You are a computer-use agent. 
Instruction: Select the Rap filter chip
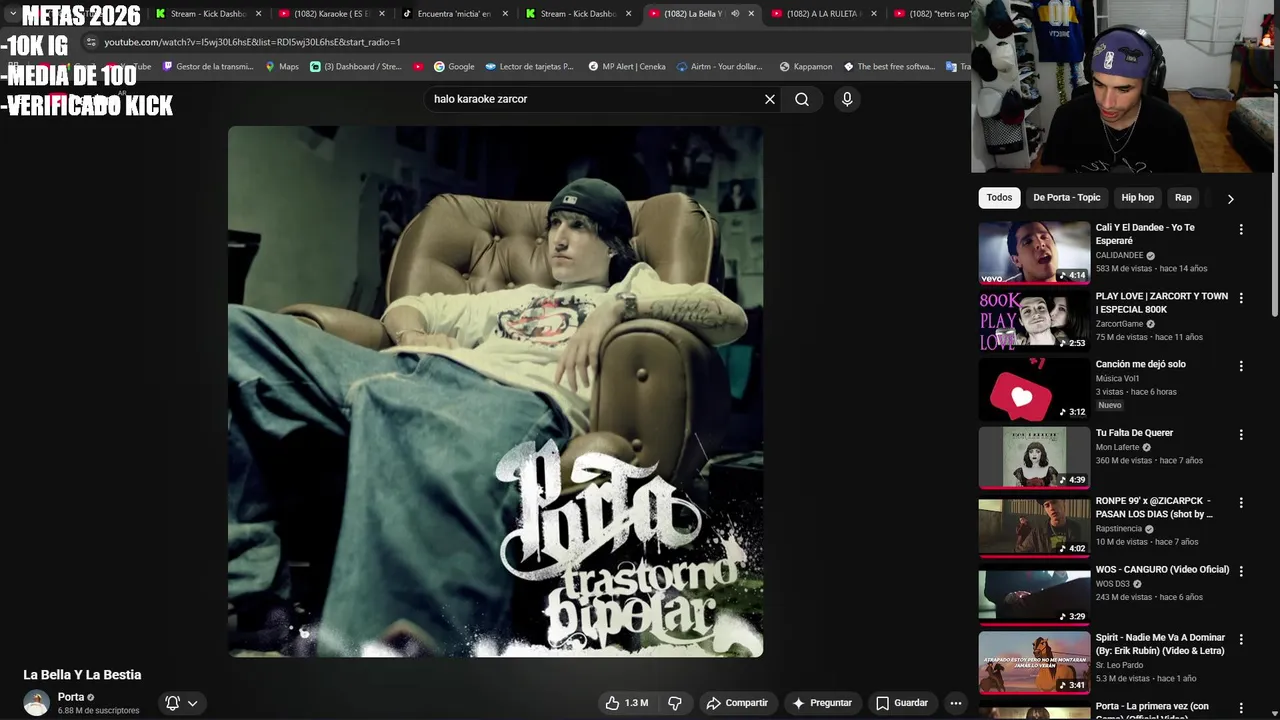click(1183, 197)
